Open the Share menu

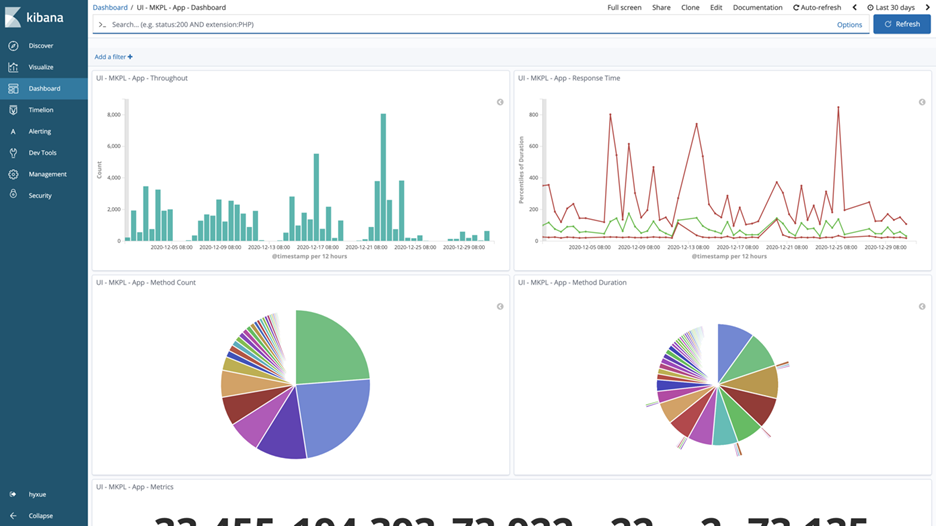[661, 7]
